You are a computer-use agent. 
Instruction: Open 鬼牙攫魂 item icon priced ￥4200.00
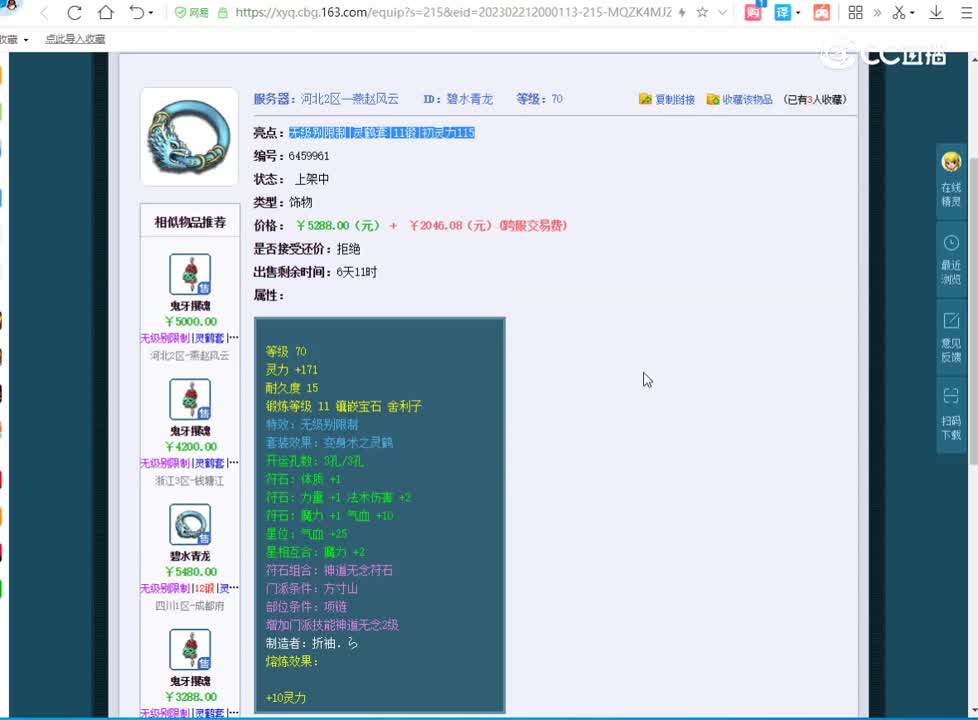(190, 399)
